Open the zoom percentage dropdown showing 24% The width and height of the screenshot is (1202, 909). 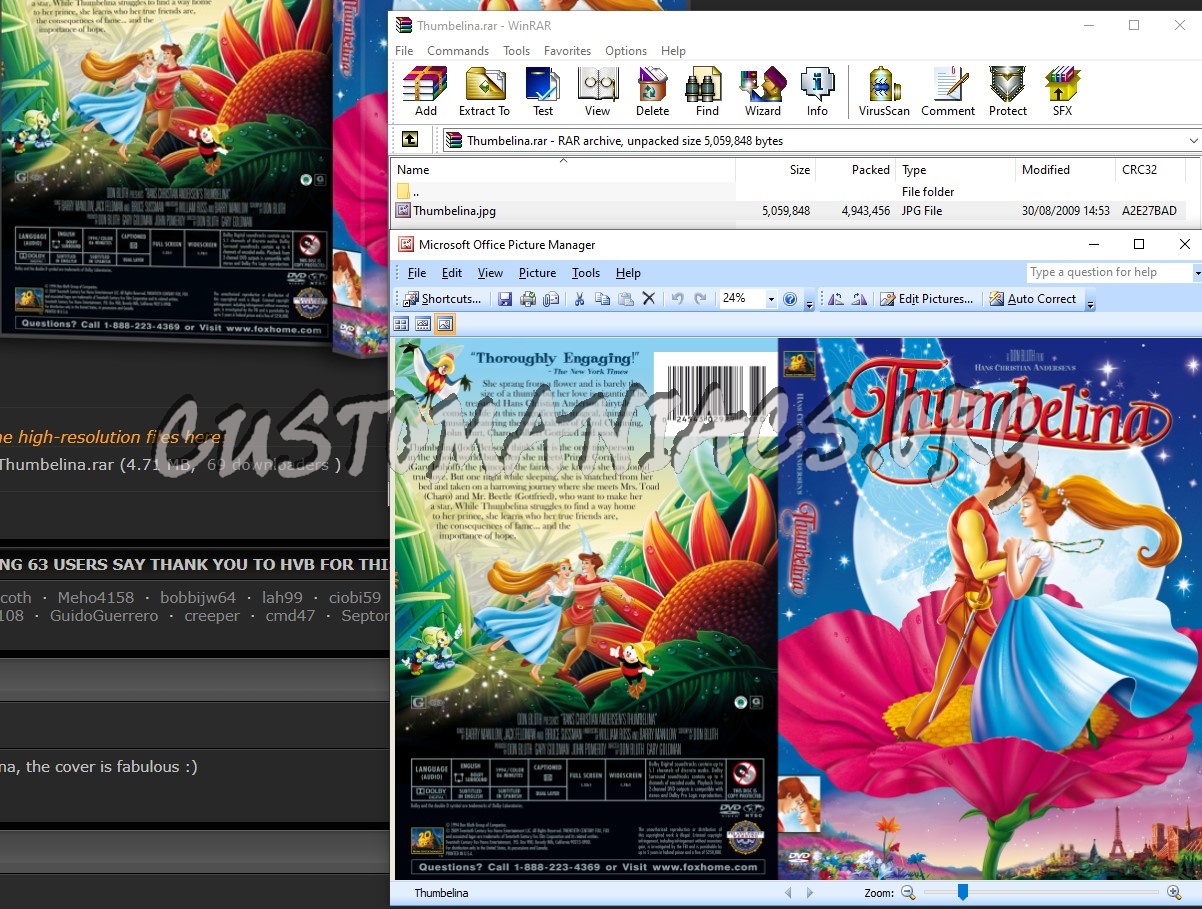coord(770,299)
